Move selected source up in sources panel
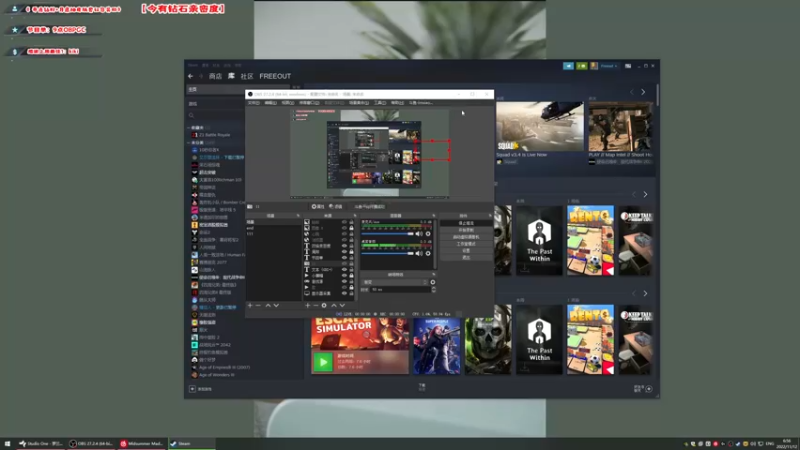Image resolution: width=800 pixels, height=450 pixels. point(334,305)
